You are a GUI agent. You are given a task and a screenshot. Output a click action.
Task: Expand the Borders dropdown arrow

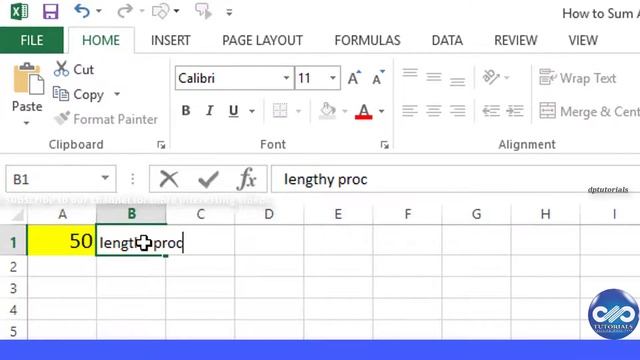[298, 111]
